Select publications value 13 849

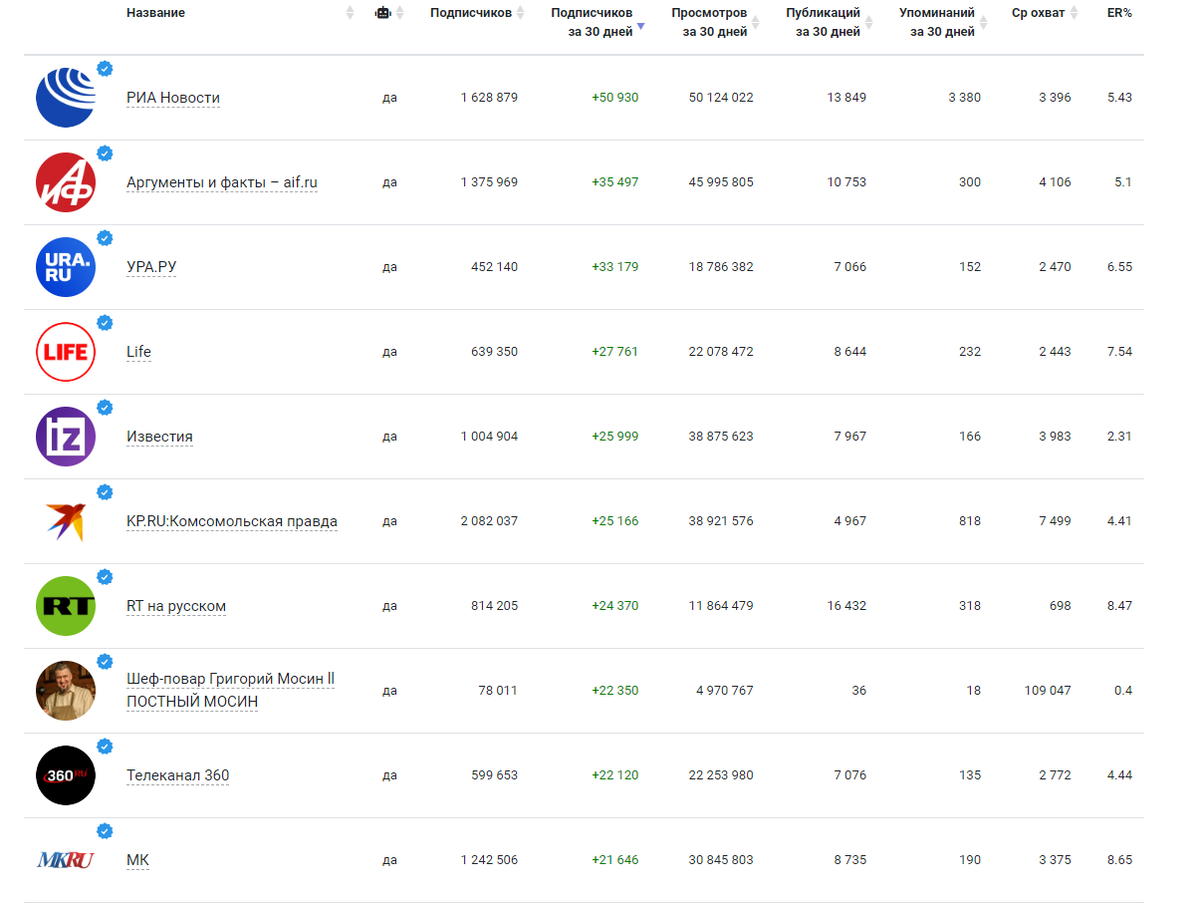[x=847, y=98]
